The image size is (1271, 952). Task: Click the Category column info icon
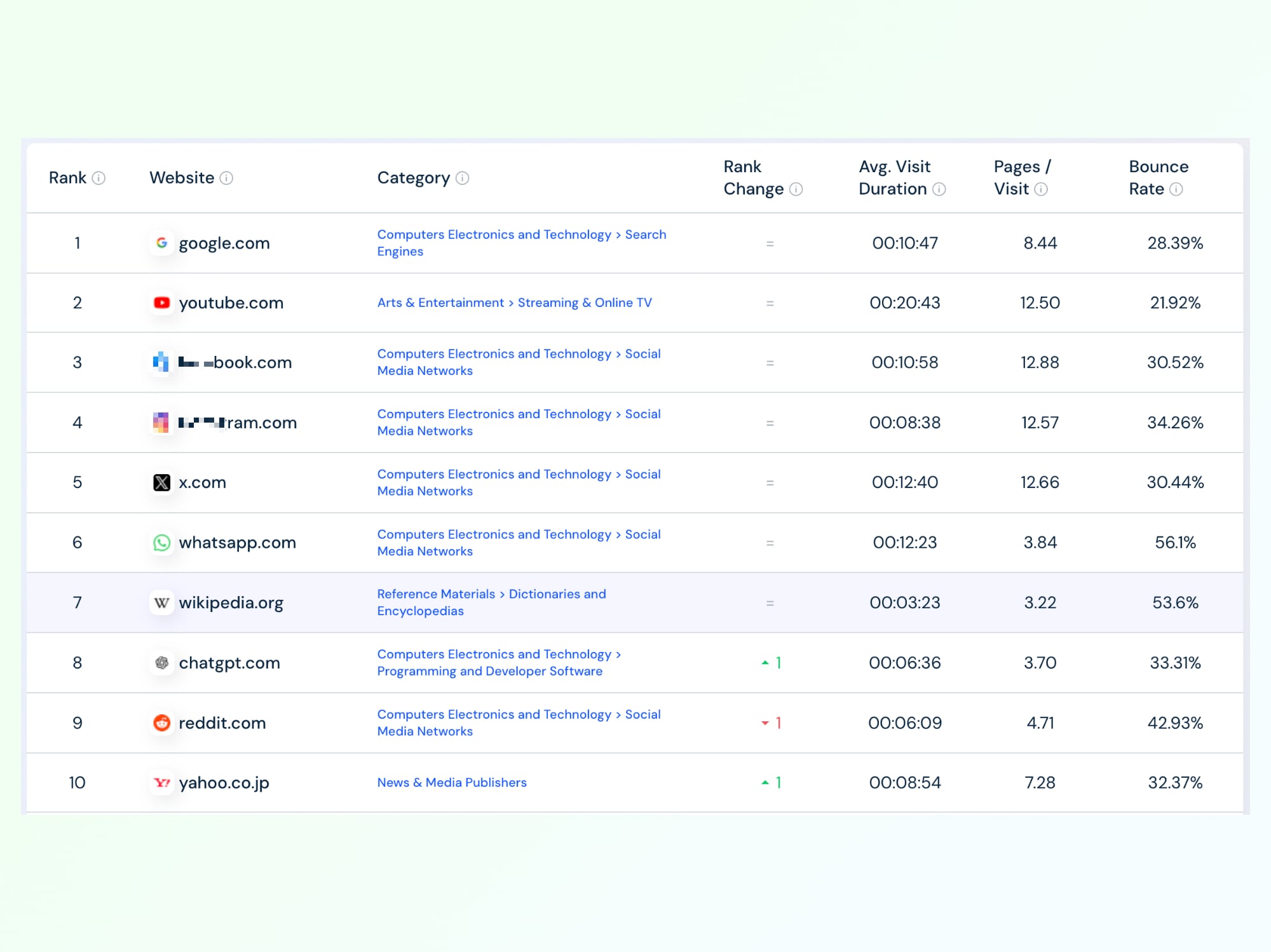click(x=463, y=178)
